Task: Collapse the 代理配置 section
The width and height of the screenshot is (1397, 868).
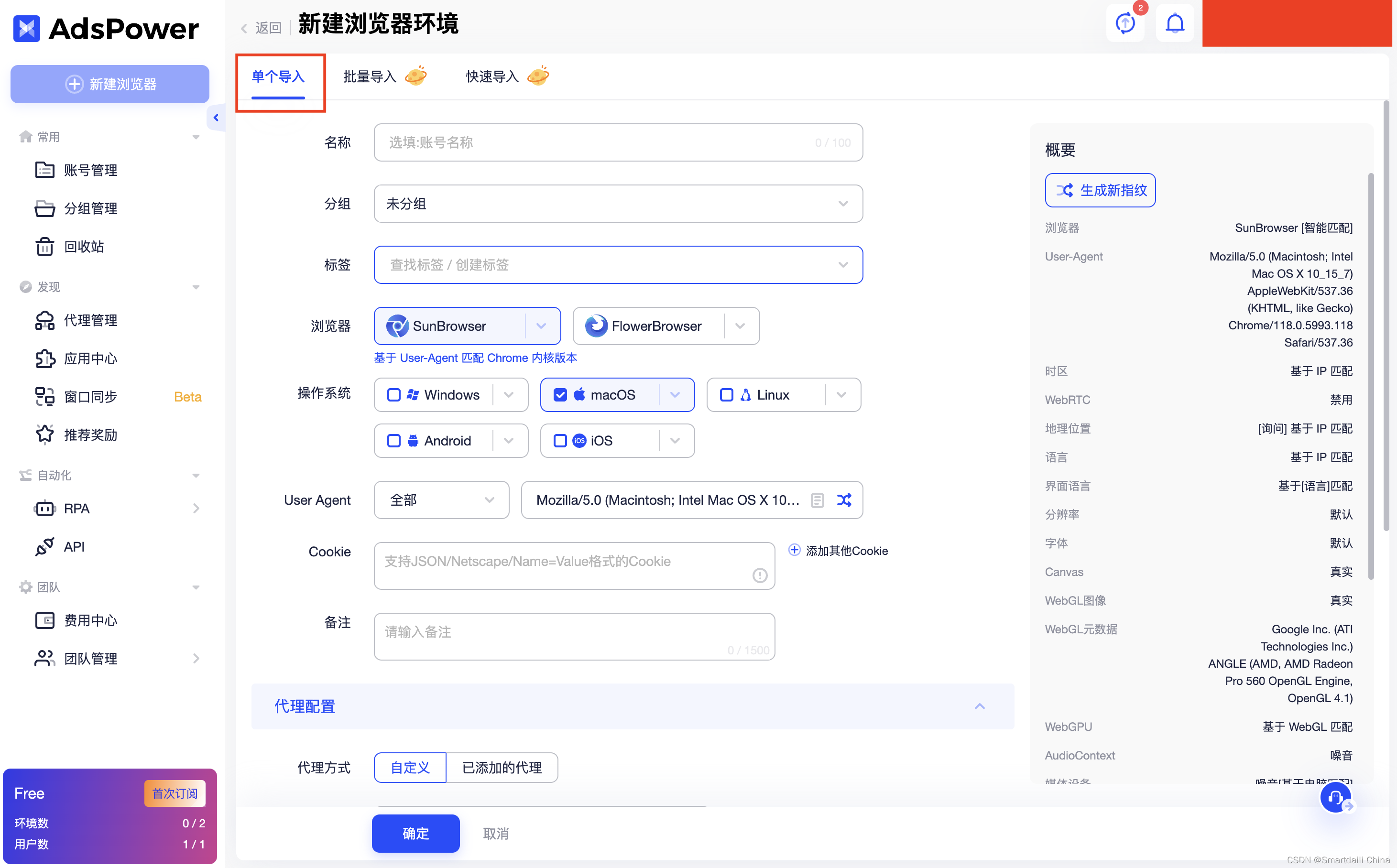Action: pos(979,706)
